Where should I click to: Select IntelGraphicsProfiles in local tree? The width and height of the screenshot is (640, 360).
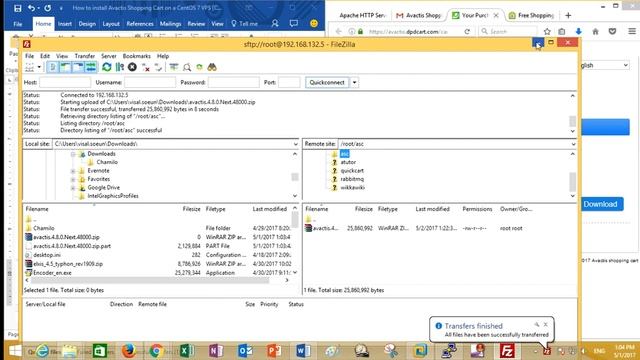[x=113, y=196]
